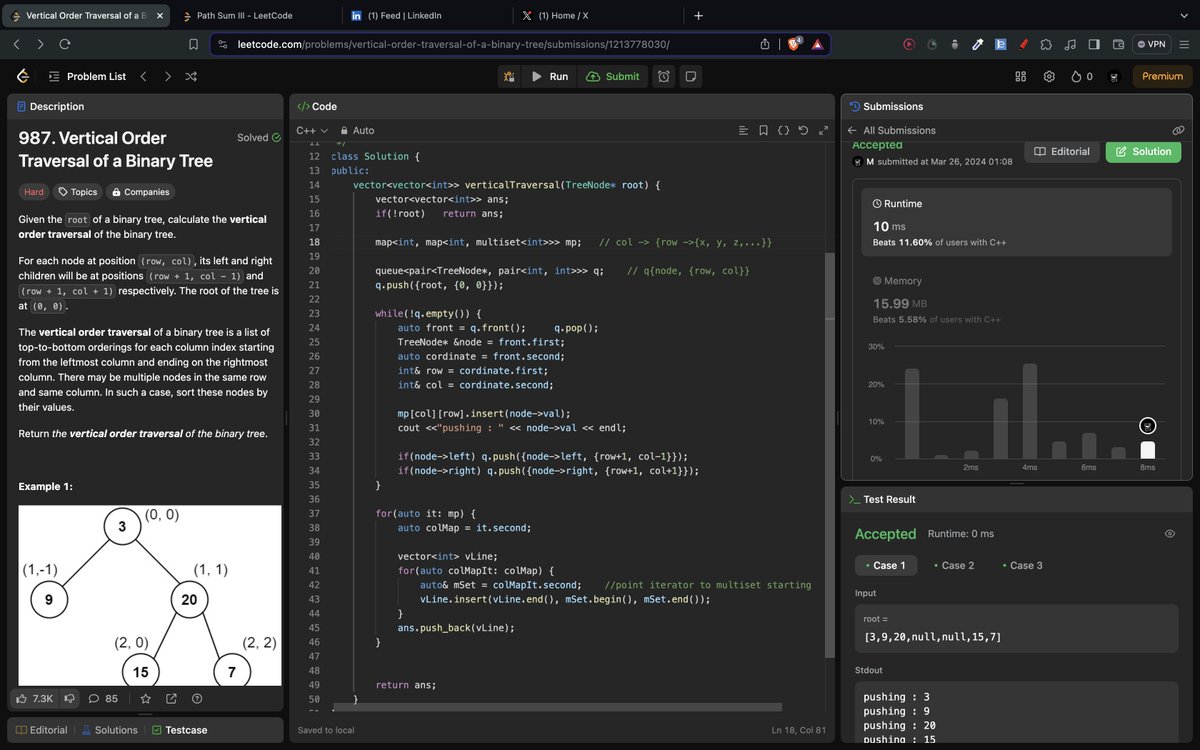Open the C++ language dropdown

click(311, 130)
